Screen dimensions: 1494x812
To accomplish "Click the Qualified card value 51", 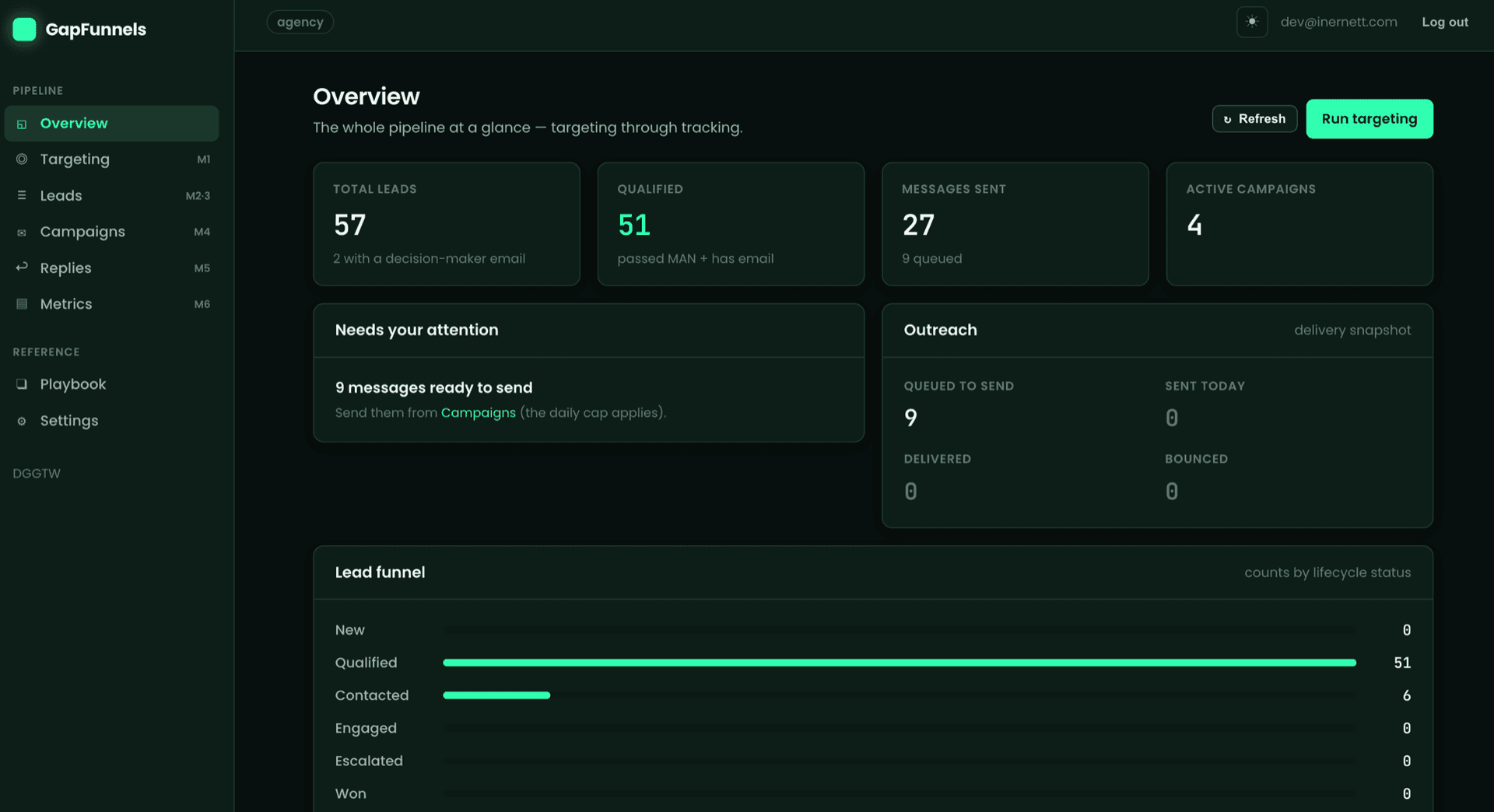I will [634, 226].
